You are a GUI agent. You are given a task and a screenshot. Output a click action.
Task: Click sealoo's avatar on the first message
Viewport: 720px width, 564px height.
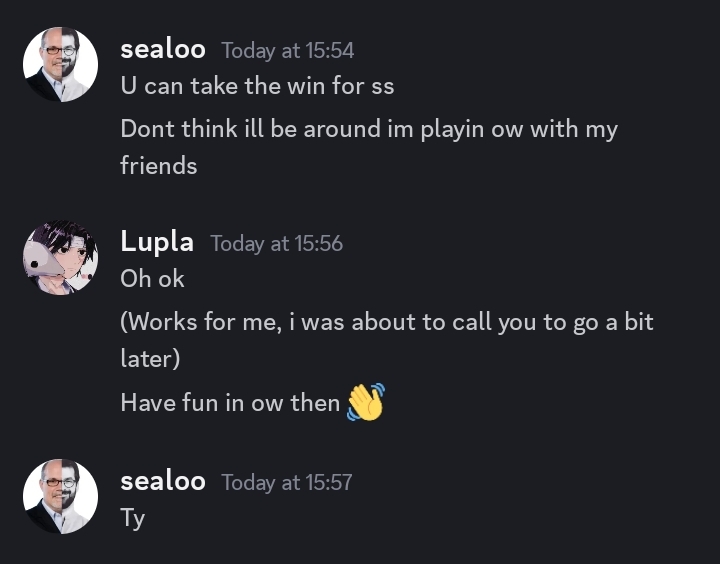point(60,65)
